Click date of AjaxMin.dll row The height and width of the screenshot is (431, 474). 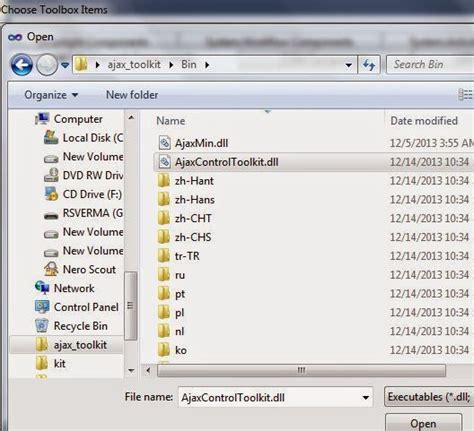tap(432, 143)
